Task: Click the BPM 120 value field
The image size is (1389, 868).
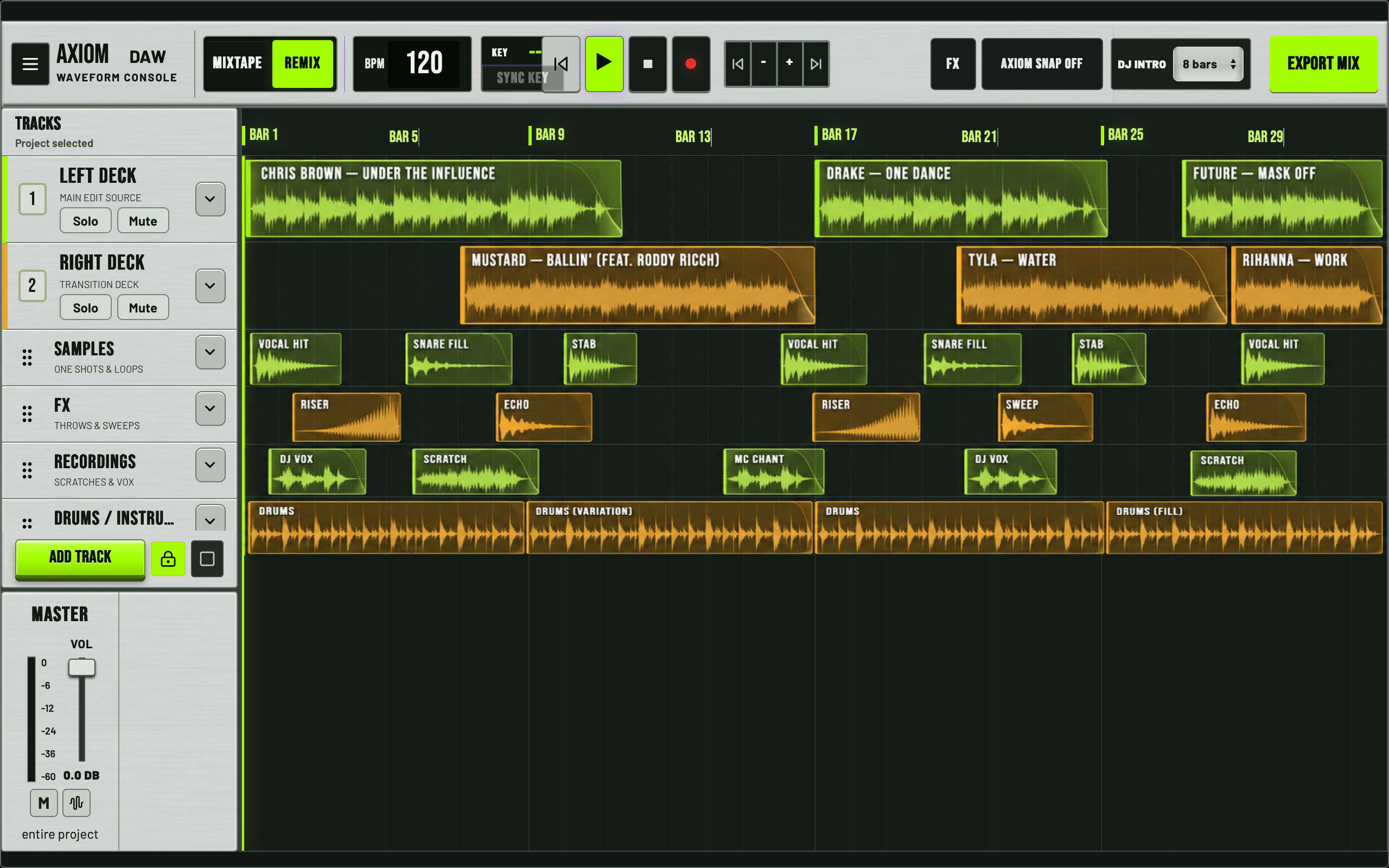Action: click(424, 63)
